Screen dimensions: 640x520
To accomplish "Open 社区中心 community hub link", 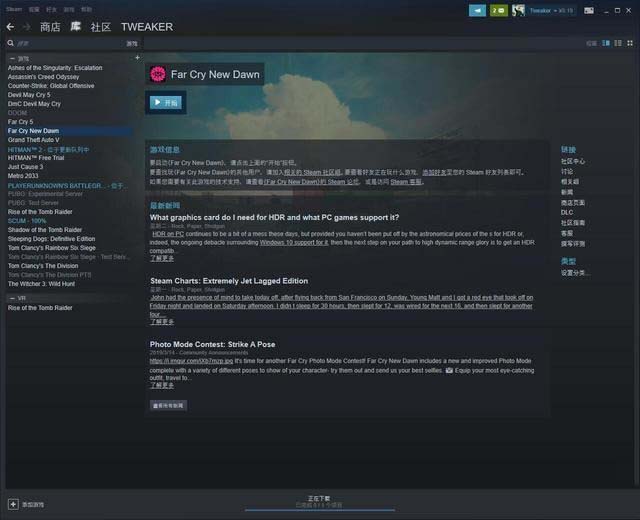I will (x=573, y=161).
